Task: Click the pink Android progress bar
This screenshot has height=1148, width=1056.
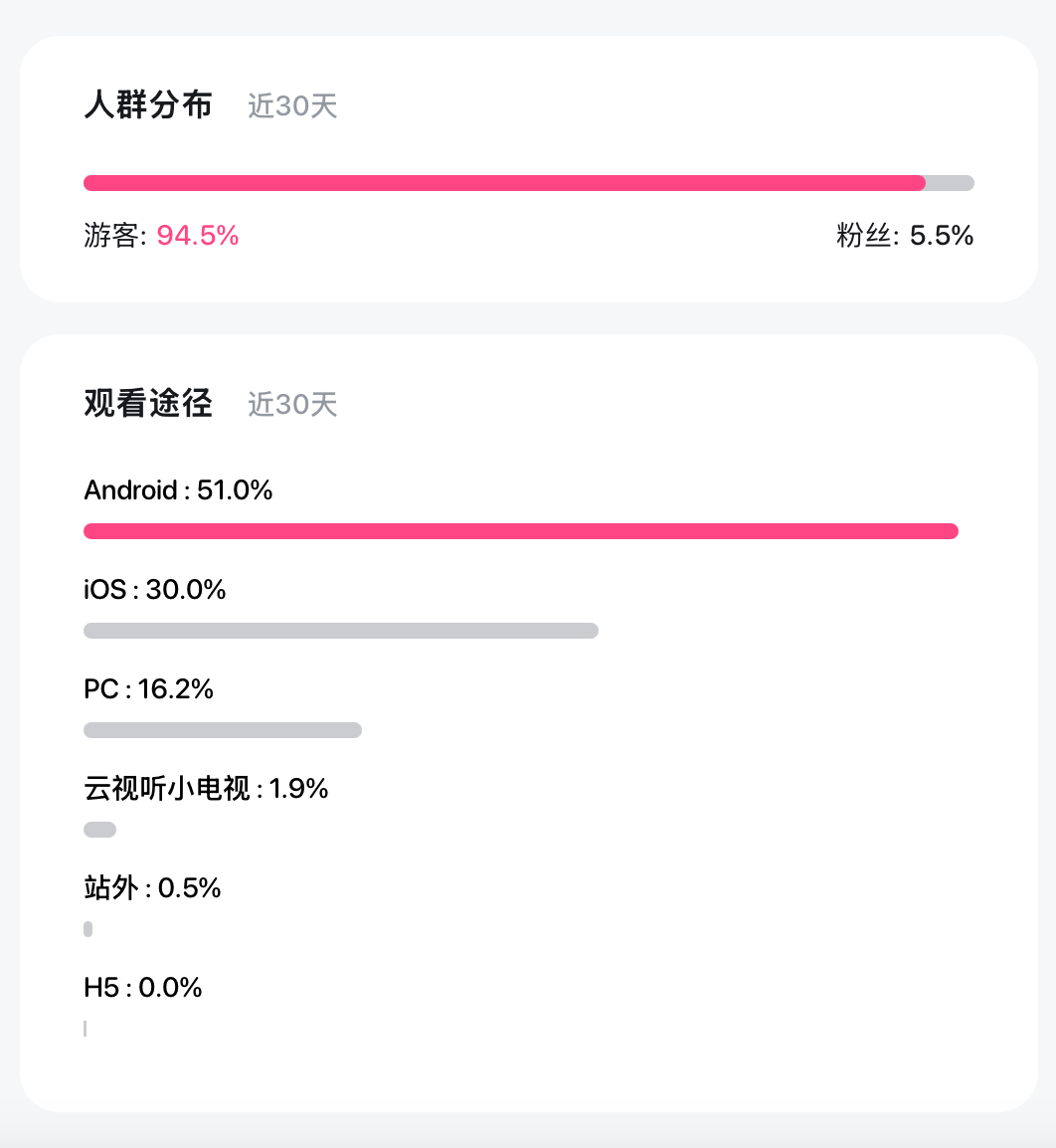Action: pos(520,531)
